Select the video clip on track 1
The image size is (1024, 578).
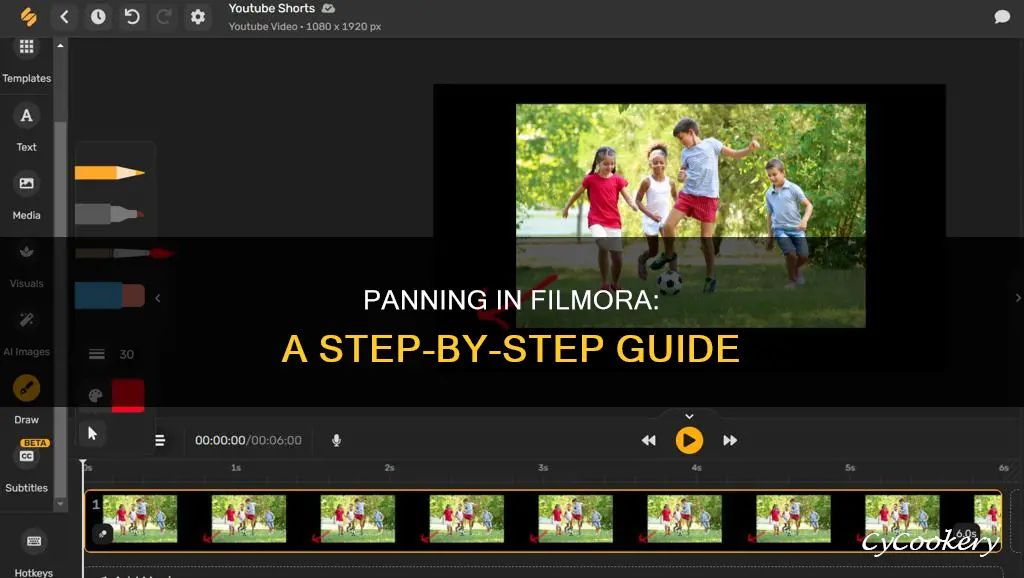[x=543, y=521]
